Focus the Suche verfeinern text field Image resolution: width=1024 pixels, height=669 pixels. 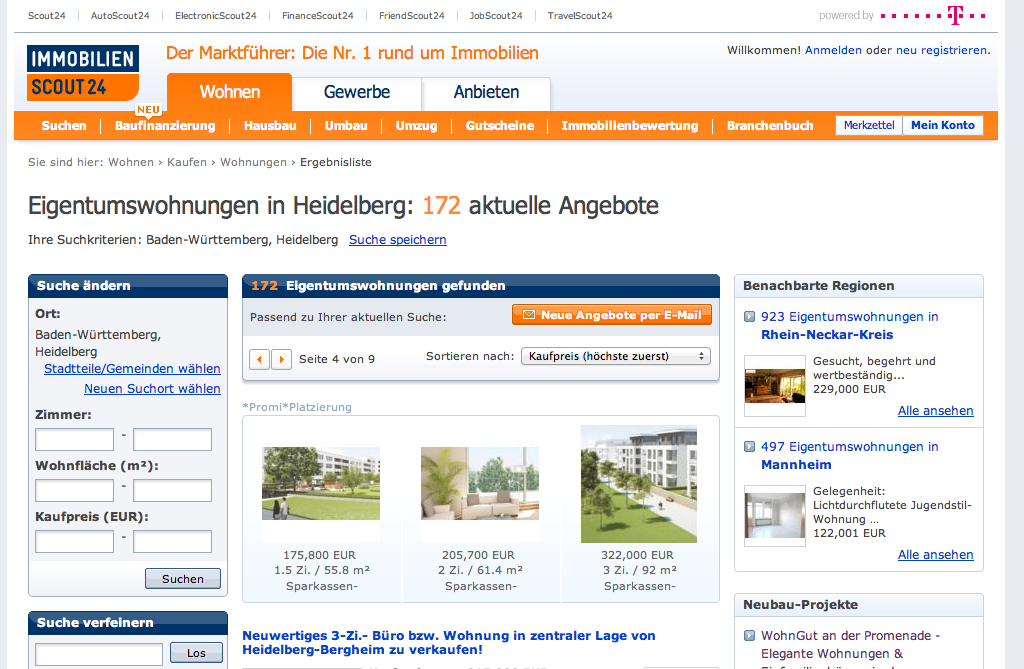tap(99, 653)
